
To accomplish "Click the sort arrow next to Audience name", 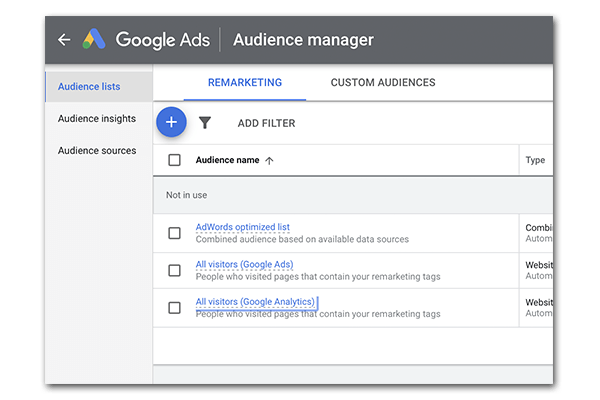I will [269, 160].
